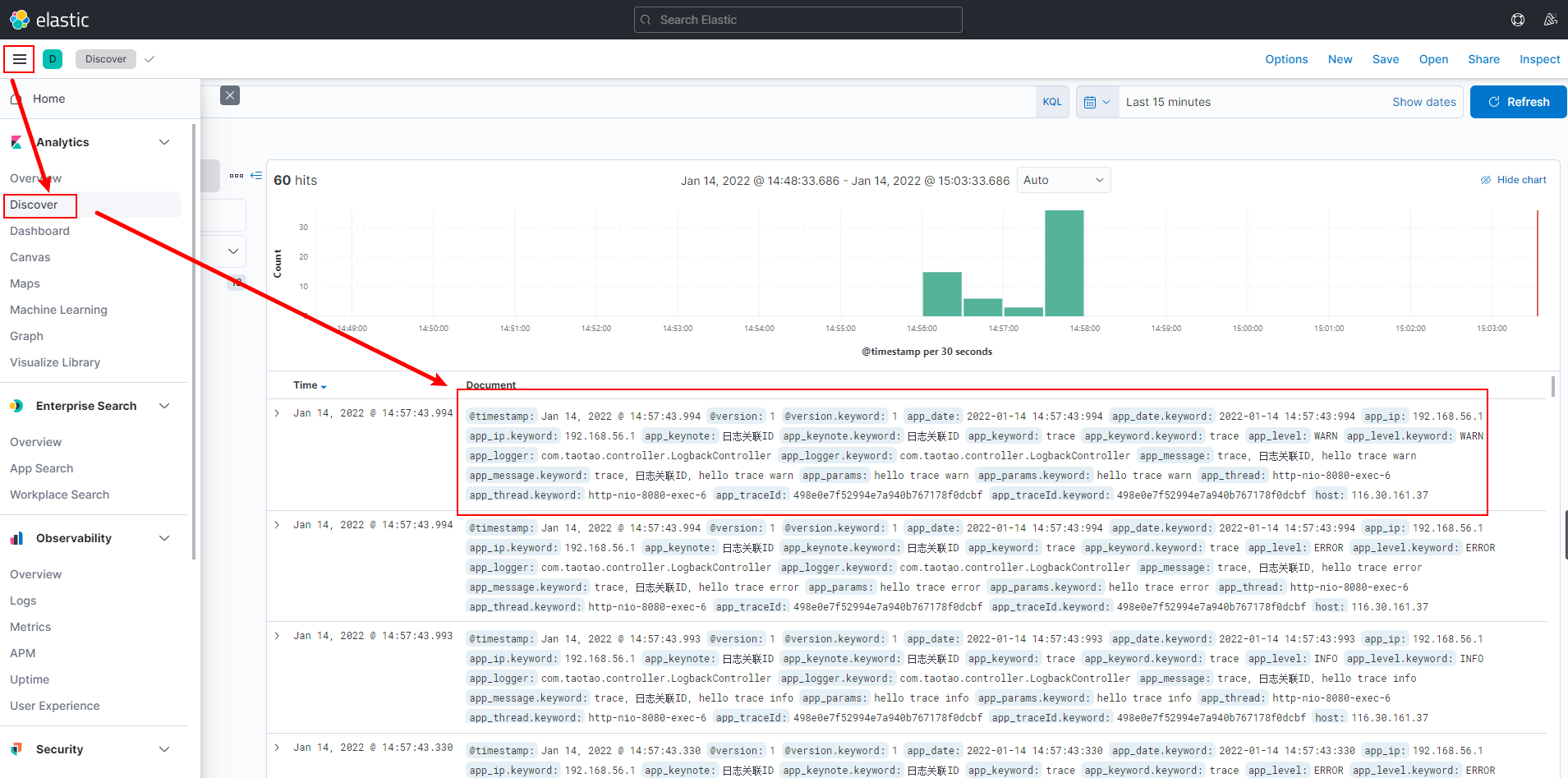Click the Discover breadcrumb badge
The image size is (1568, 778).
tap(106, 59)
